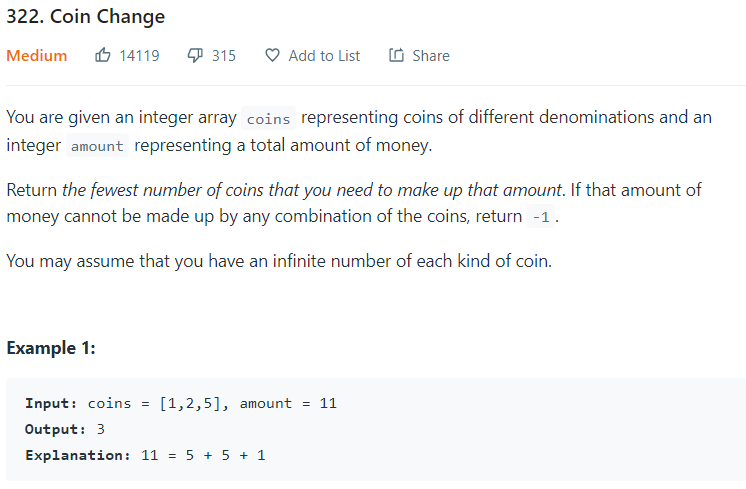The image size is (746, 489).
Task: Click the Input line in example box
Action: coord(181,403)
